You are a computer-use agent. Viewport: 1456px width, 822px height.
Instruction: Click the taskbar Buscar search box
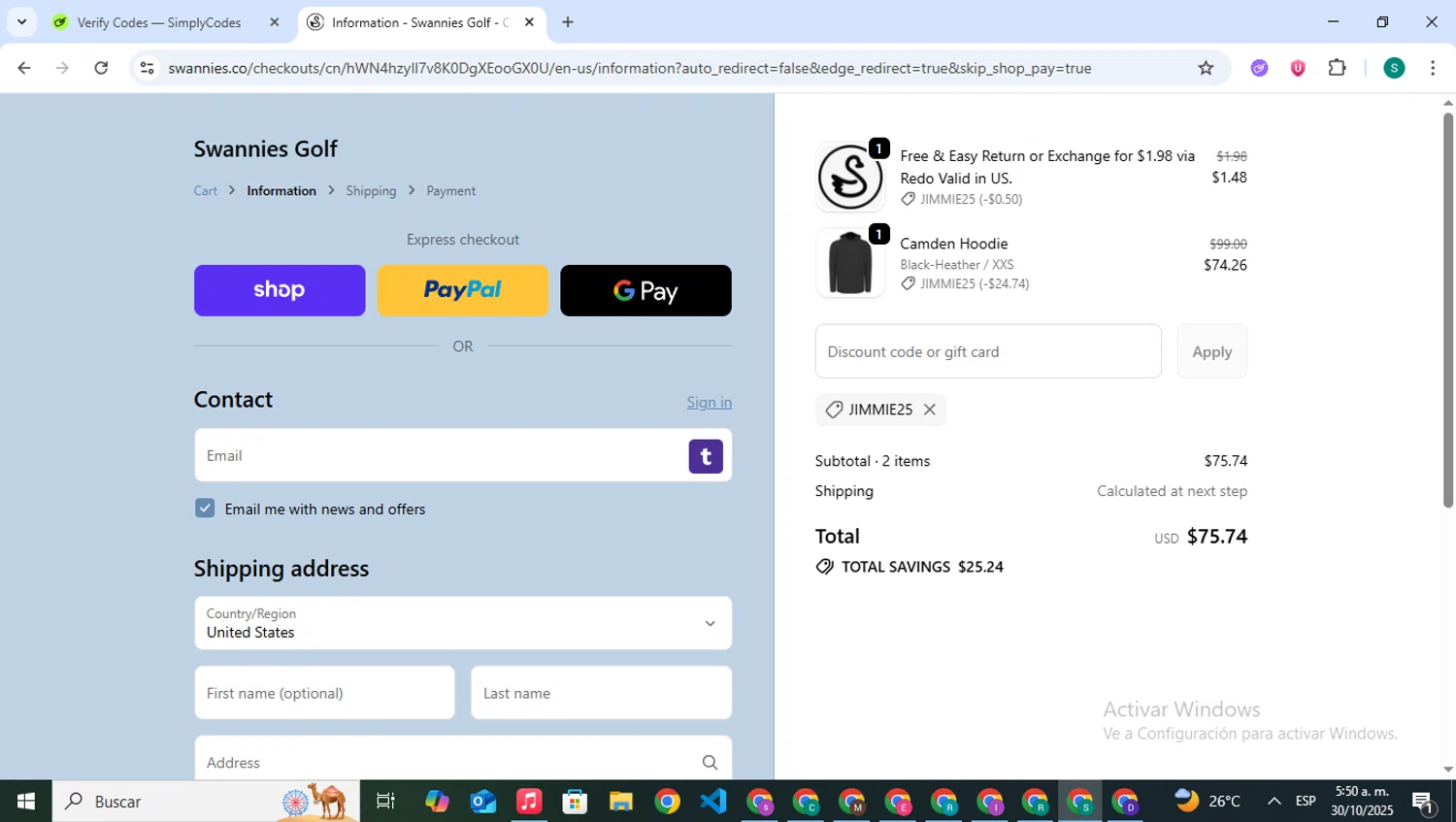tap(206, 801)
